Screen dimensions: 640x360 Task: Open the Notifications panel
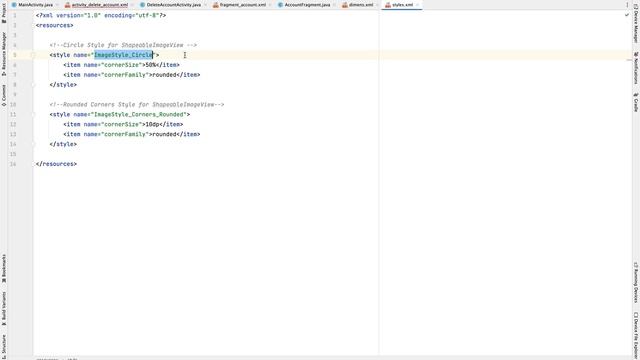636,68
